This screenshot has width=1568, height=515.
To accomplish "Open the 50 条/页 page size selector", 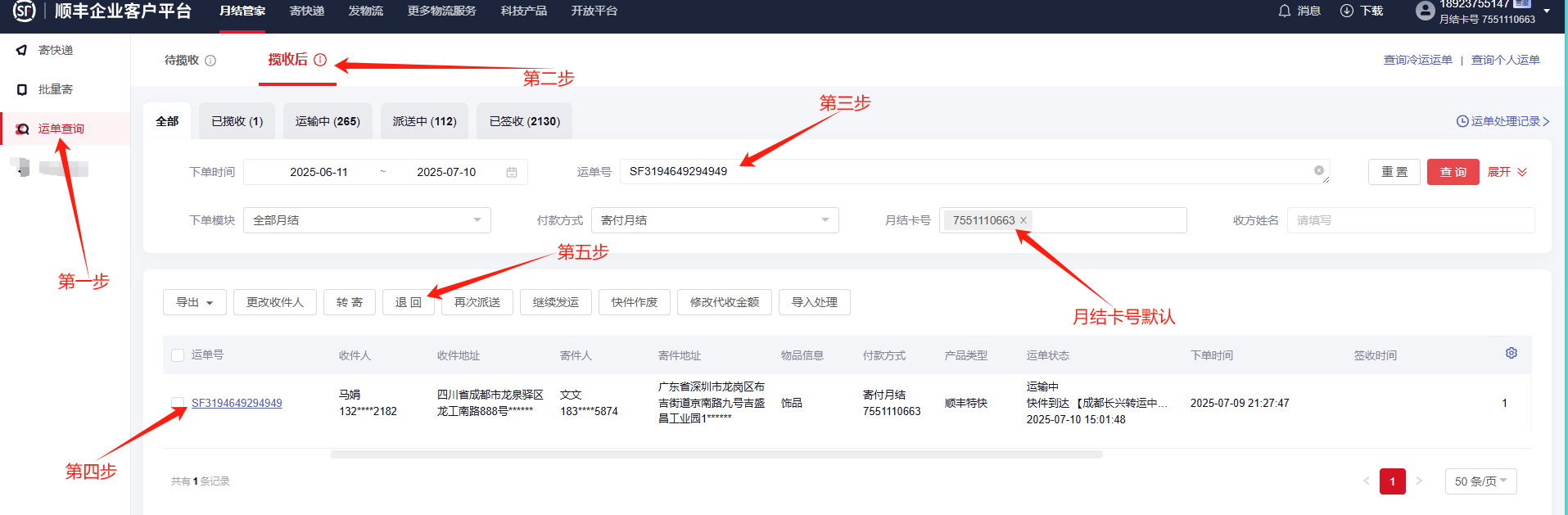I will tap(1480, 481).
